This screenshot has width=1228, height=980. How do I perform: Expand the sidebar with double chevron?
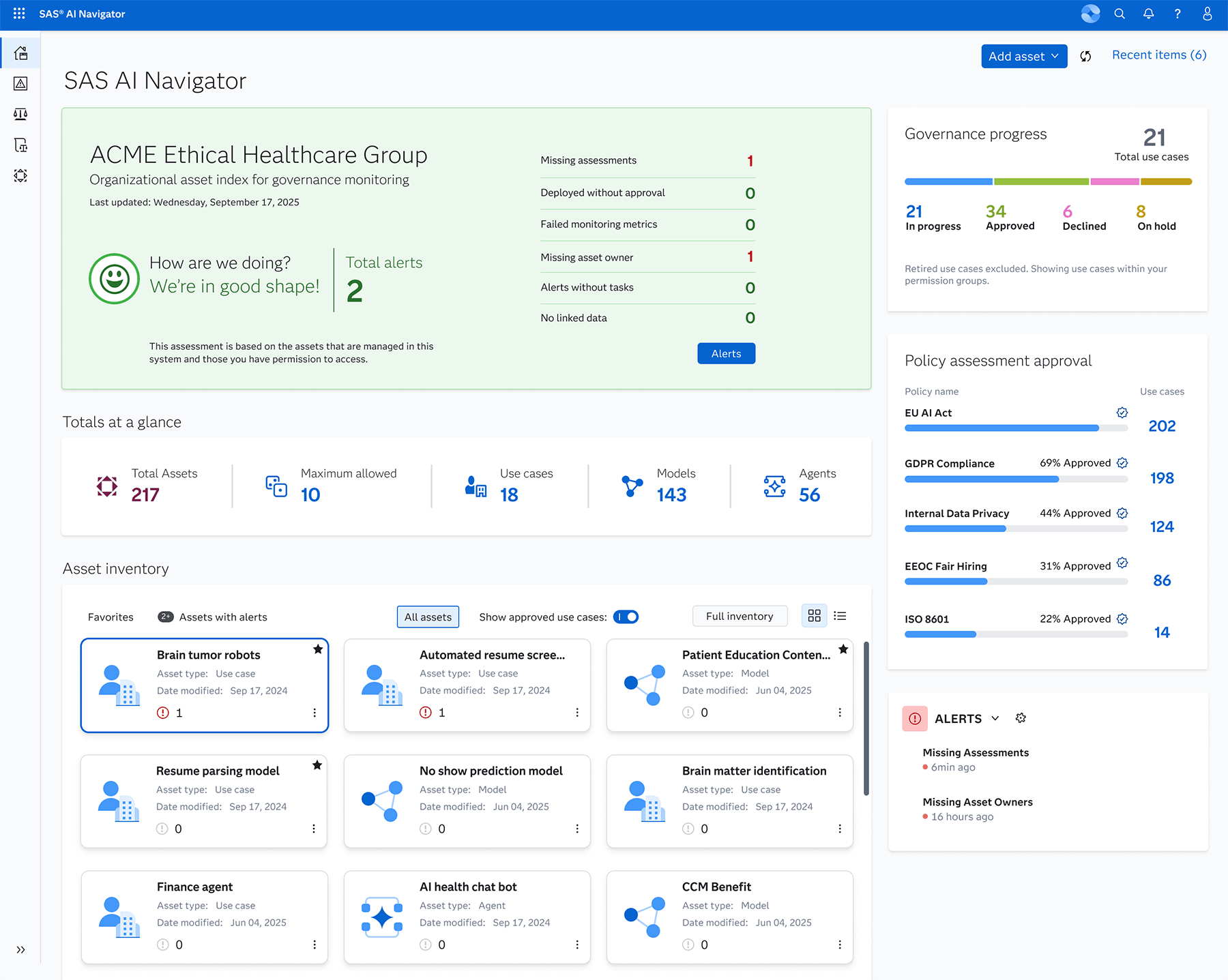(x=20, y=949)
